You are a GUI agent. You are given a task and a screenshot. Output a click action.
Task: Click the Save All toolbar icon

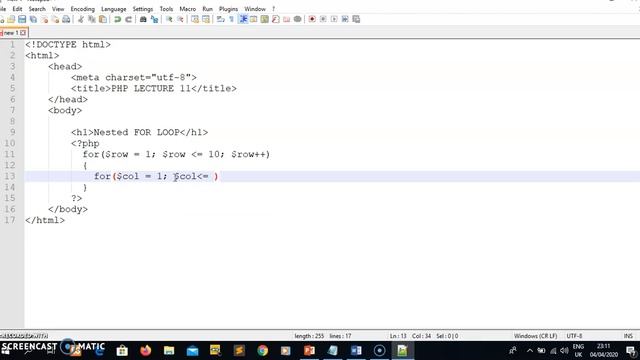pos(33,19)
